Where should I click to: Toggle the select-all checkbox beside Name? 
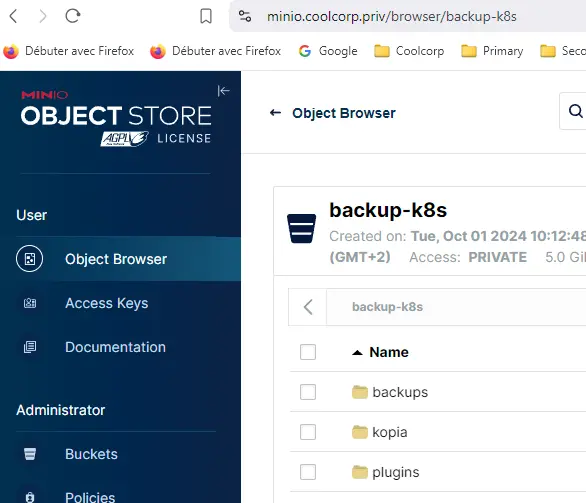pos(308,352)
